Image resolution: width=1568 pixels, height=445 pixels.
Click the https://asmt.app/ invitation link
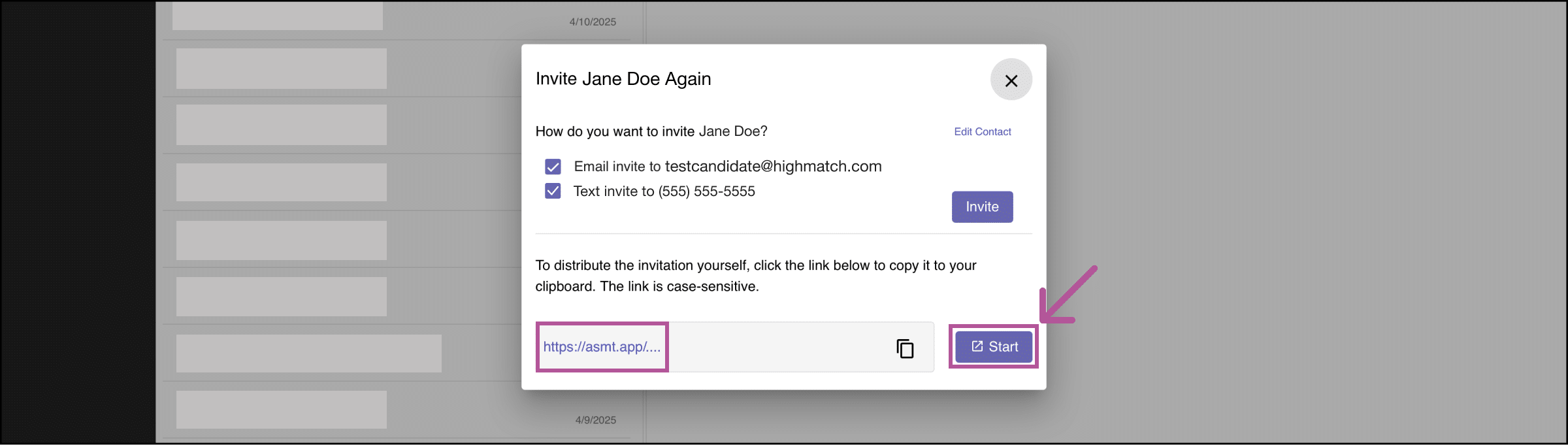pyautogui.click(x=602, y=347)
